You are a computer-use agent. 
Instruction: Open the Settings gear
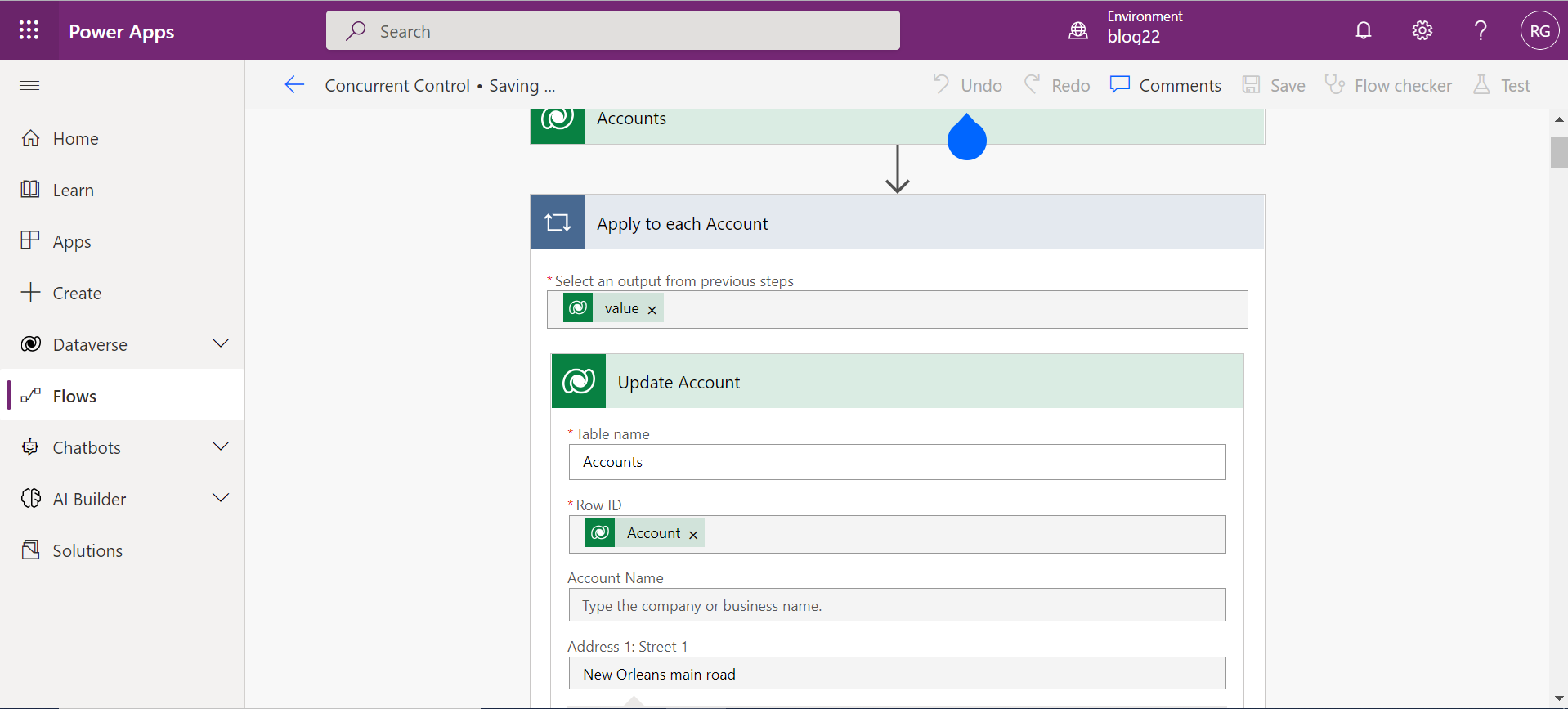coord(1422,30)
